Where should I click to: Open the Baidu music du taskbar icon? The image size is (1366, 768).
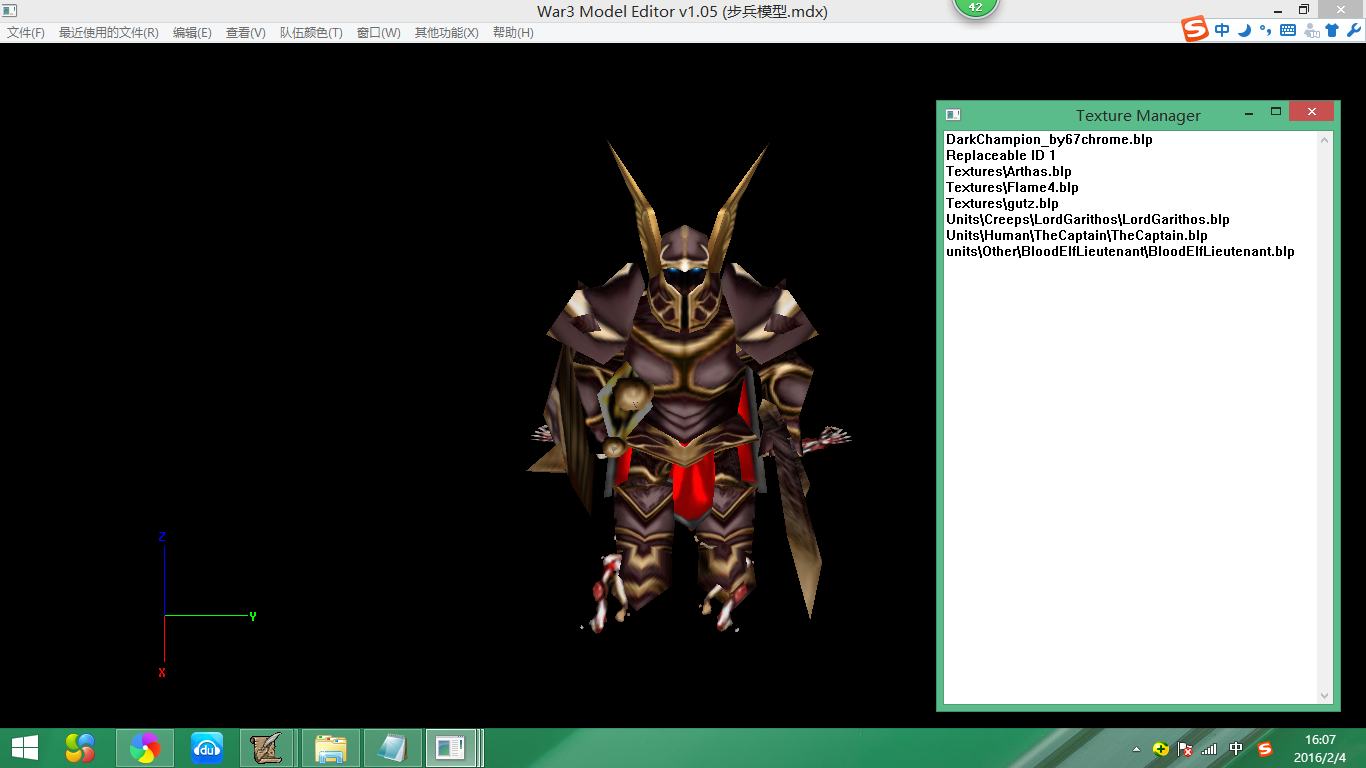pos(207,748)
